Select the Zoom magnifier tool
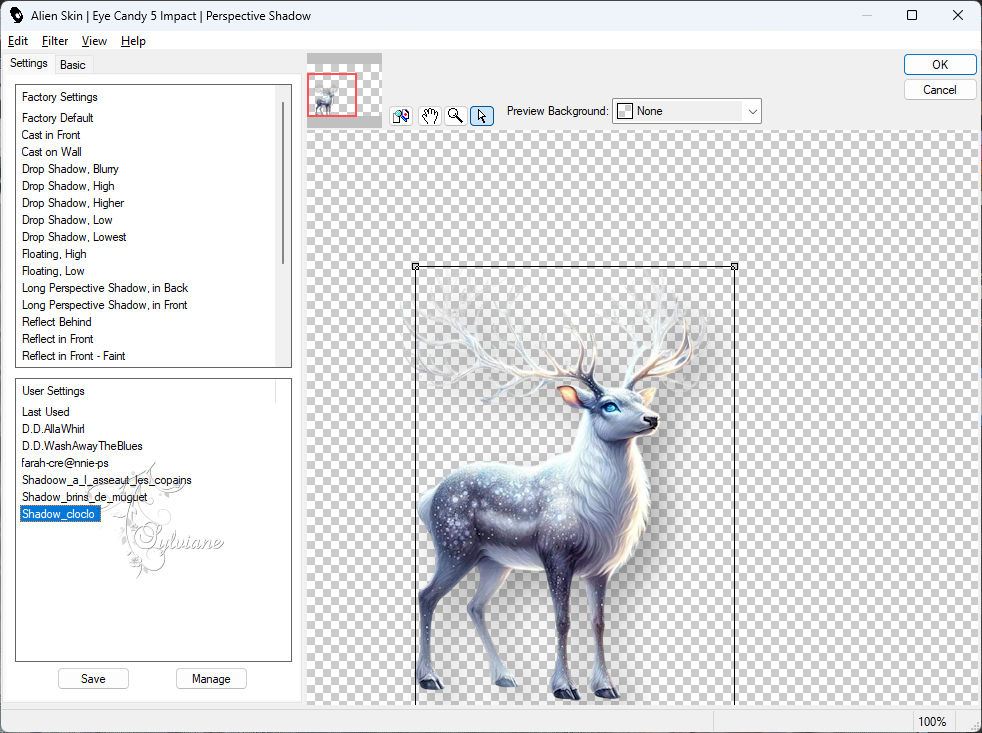The height and width of the screenshot is (733, 982). pyautogui.click(x=455, y=116)
